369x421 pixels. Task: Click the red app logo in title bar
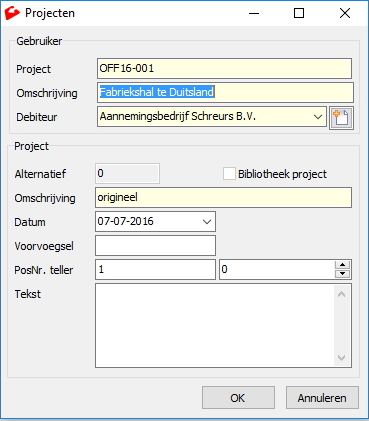[x=12, y=13]
